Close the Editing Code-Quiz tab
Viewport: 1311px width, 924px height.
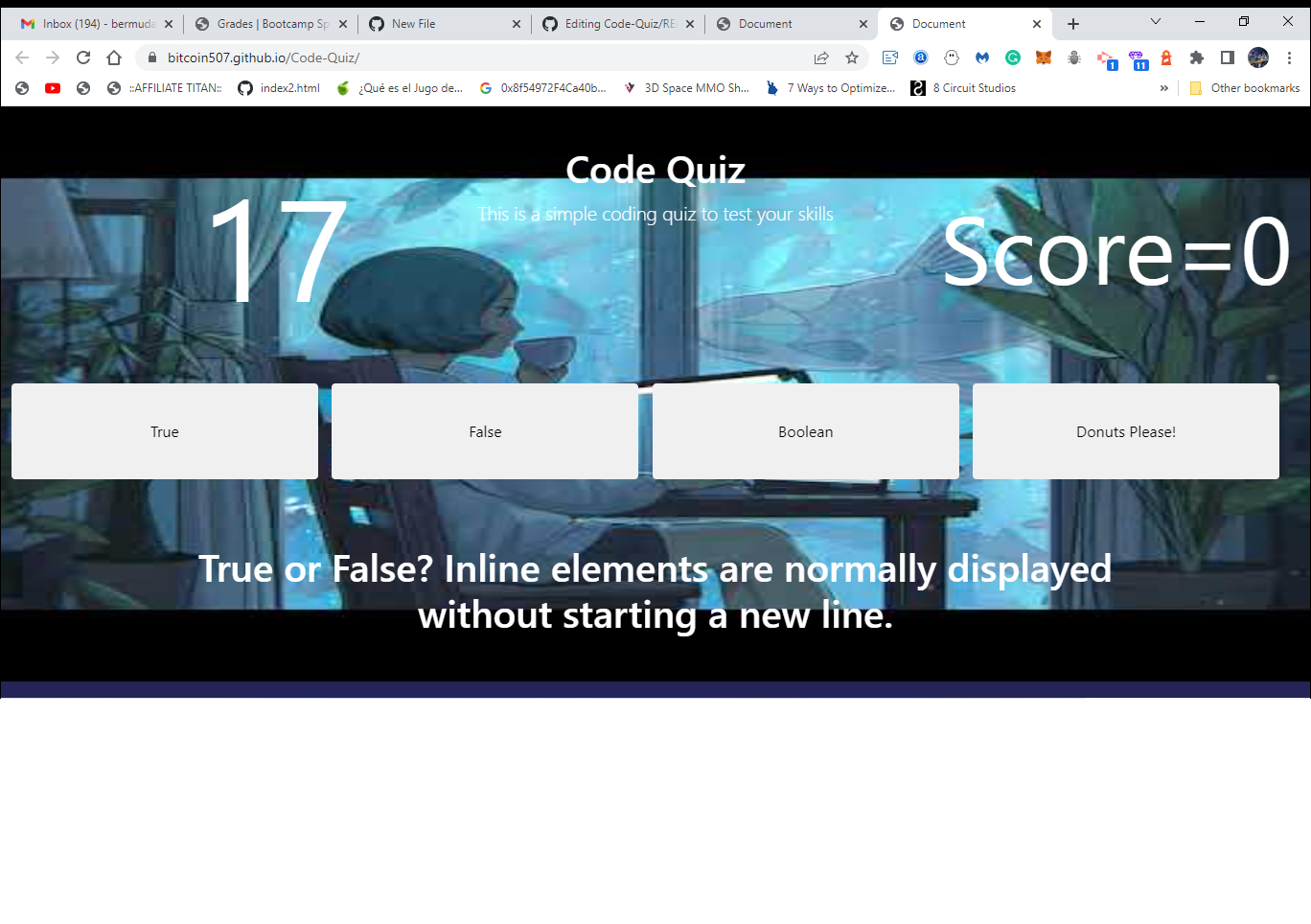click(690, 24)
